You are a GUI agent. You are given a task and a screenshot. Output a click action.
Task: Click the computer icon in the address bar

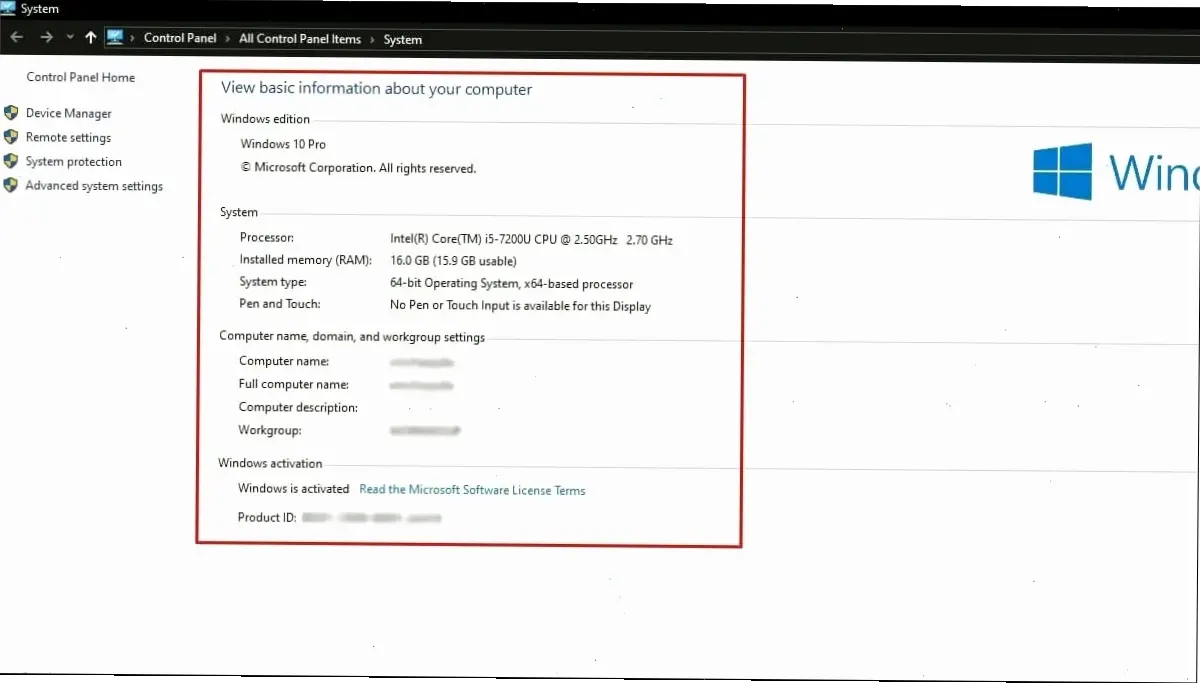point(115,38)
